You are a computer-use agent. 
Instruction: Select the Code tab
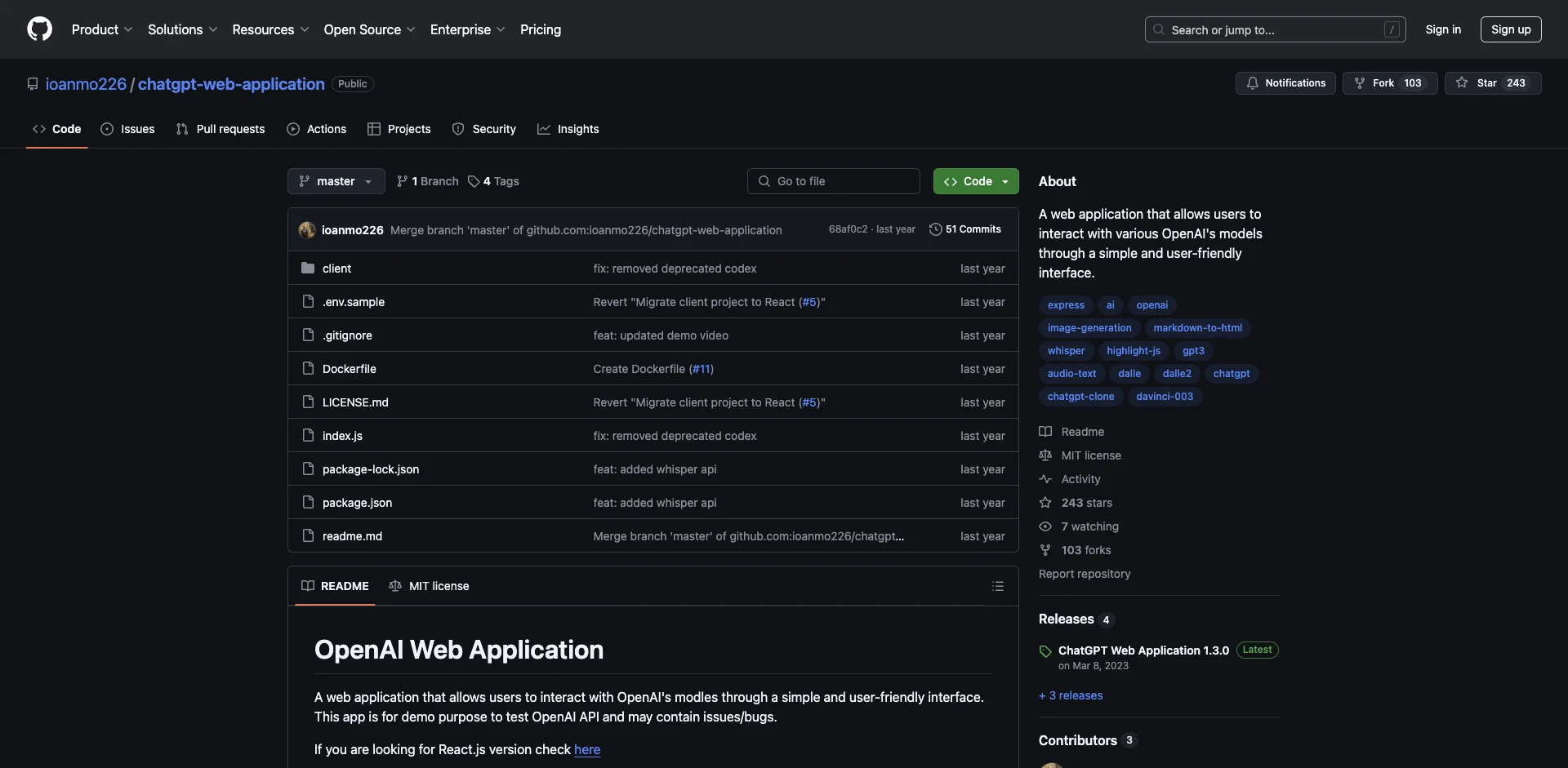click(57, 129)
